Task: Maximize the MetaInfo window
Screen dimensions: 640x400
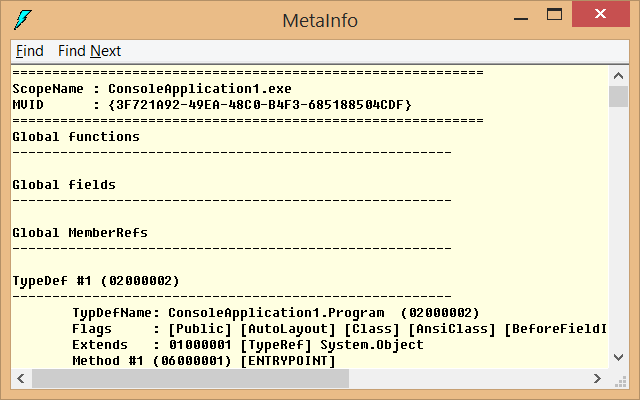Action: pos(554,15)
